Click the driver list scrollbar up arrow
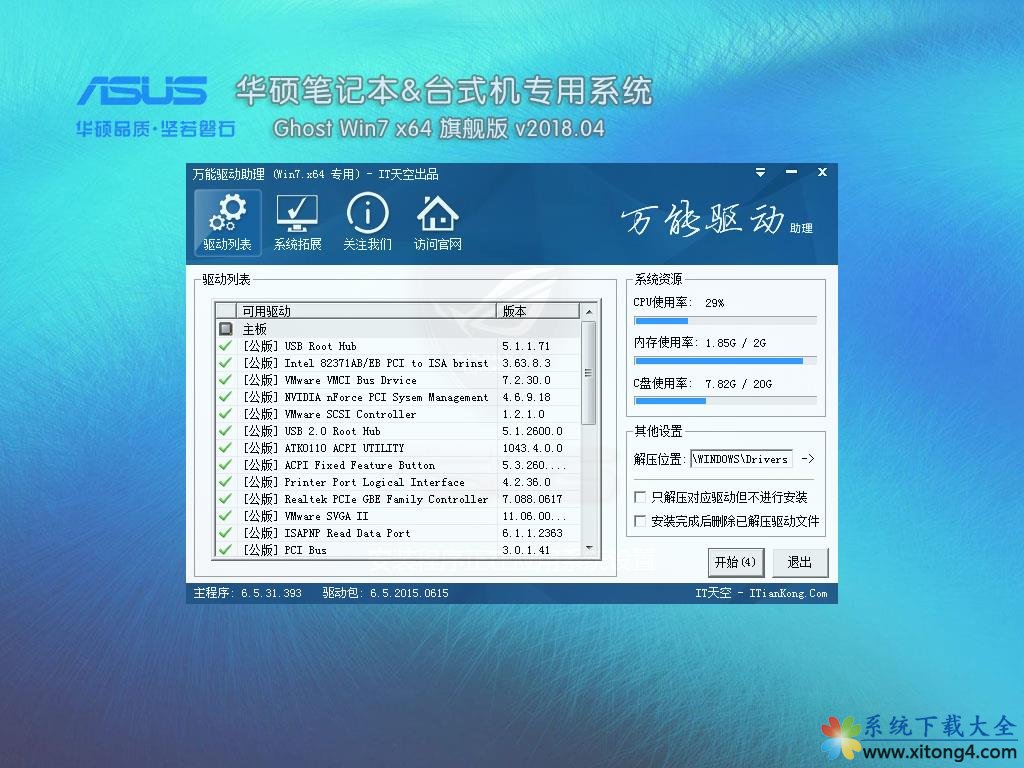 click(589, 312)
